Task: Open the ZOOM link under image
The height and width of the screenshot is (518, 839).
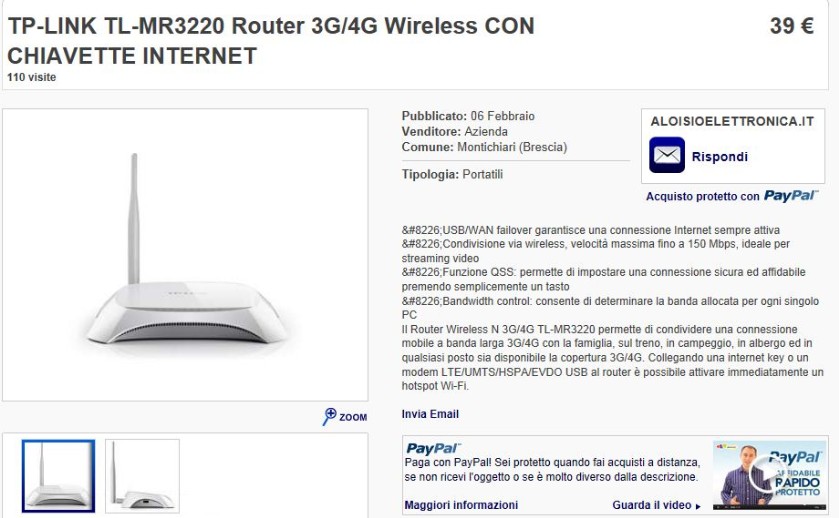Action: coord(353,417)
